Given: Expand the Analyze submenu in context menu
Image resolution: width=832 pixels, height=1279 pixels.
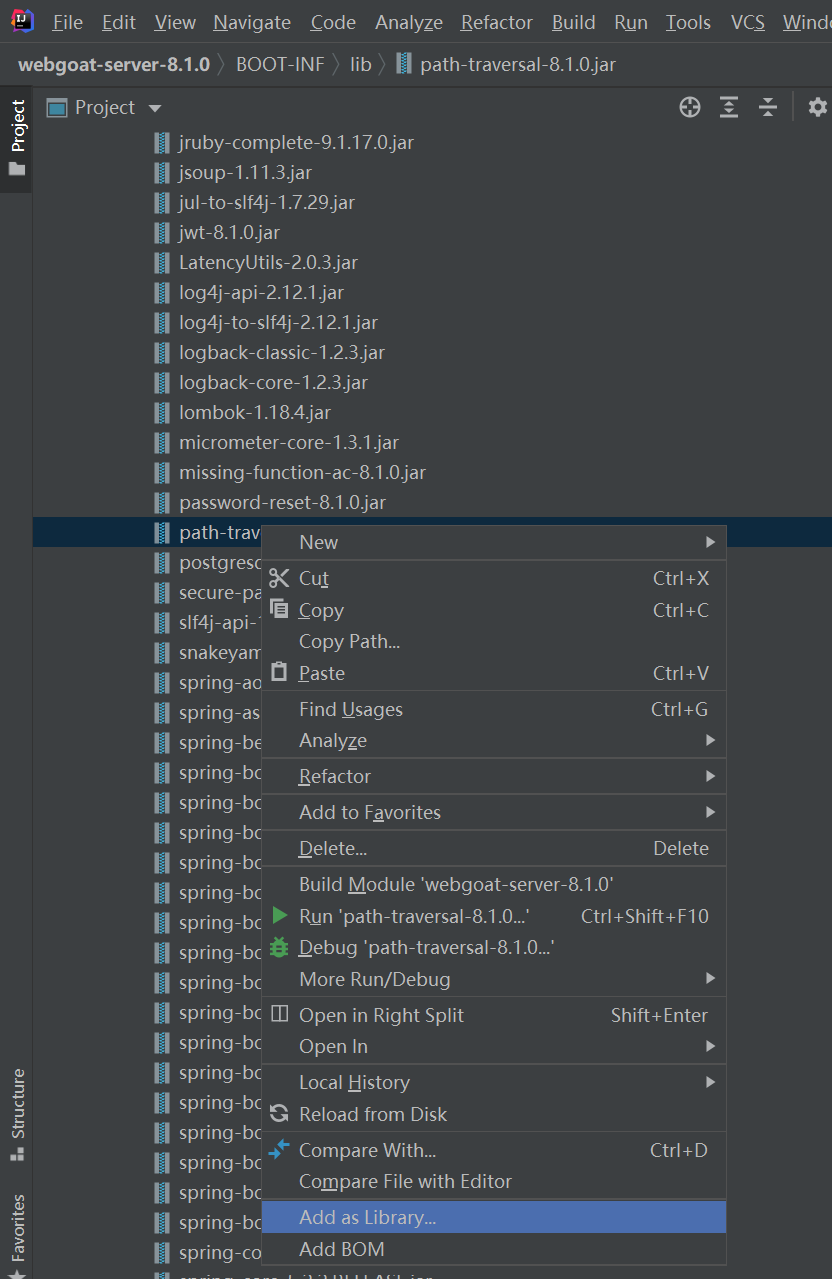Looking at the screenshot, I should point(494,740).
